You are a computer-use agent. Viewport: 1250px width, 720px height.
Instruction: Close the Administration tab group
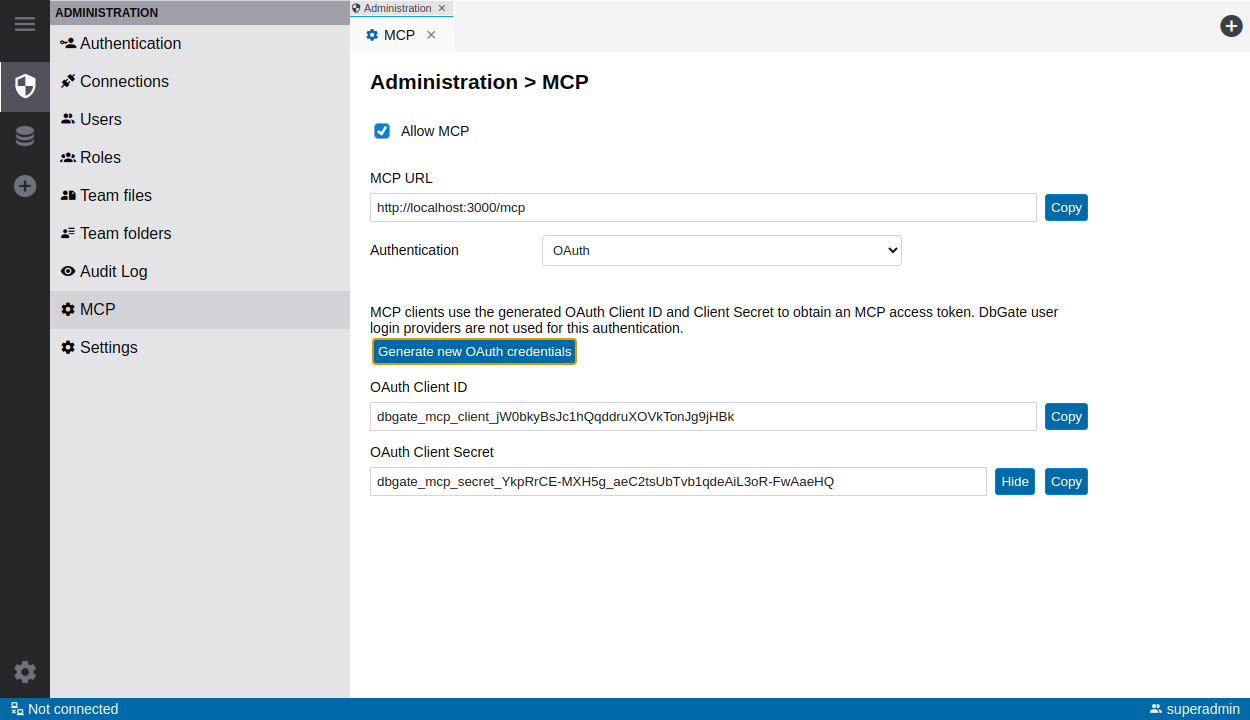point(442,8)
